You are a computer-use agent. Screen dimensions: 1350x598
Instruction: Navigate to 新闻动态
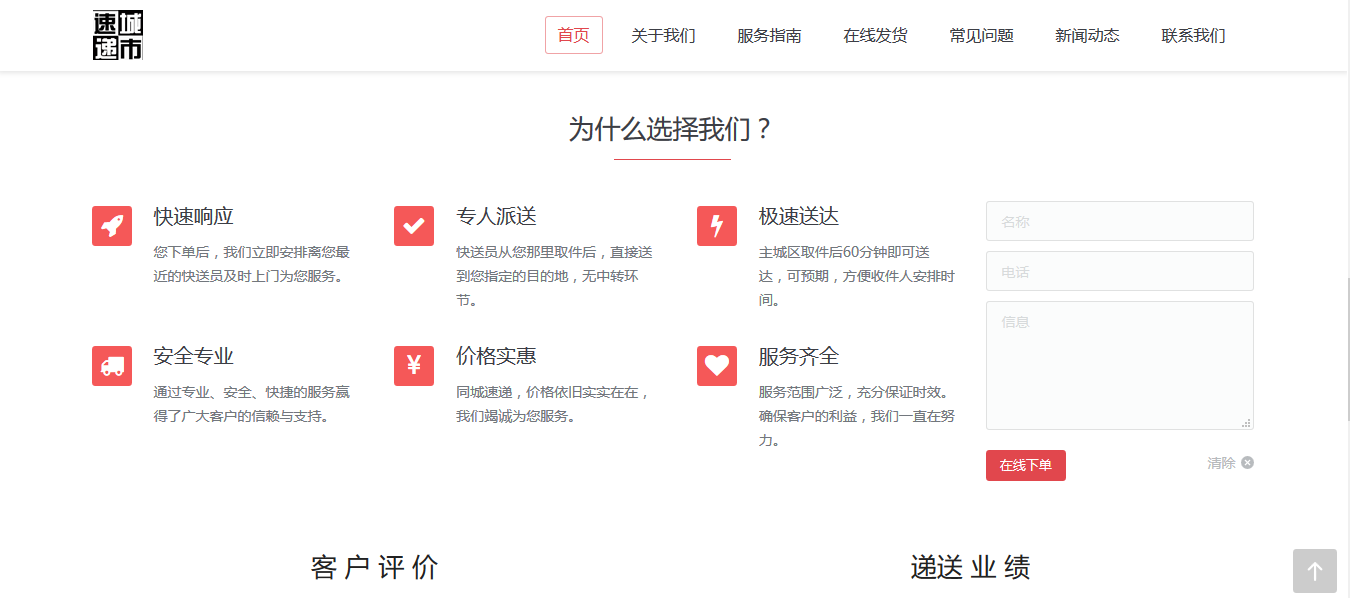tap(1087, 35)
